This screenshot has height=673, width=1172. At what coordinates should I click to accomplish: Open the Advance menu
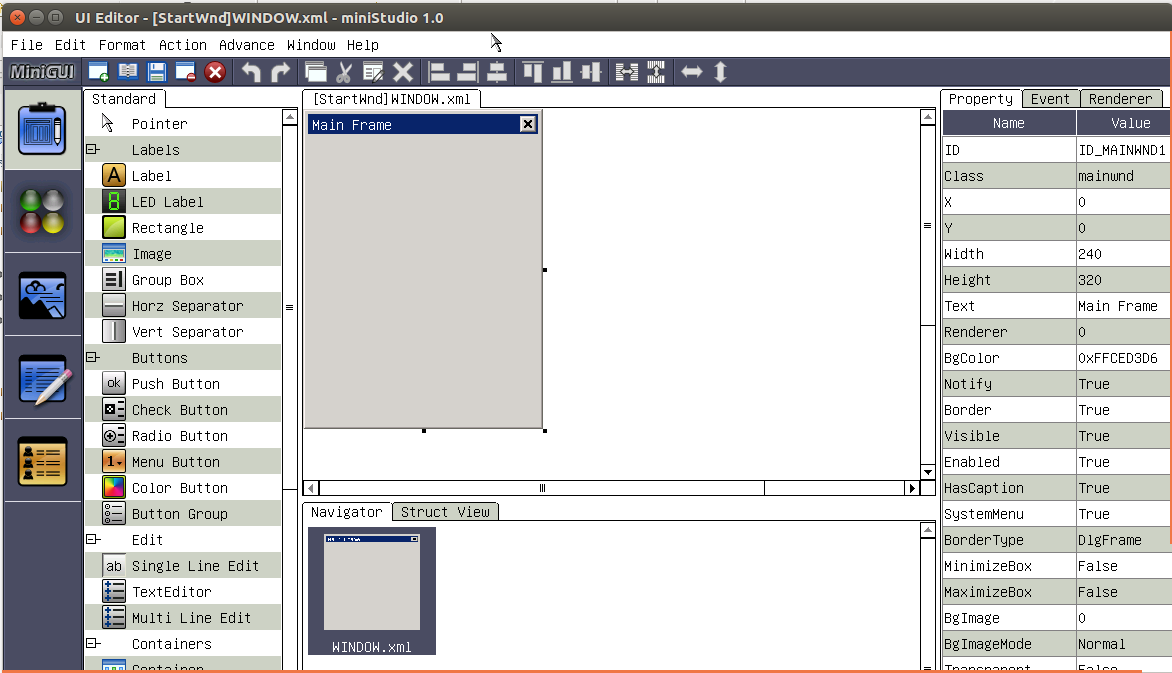[x=246, y=44]
